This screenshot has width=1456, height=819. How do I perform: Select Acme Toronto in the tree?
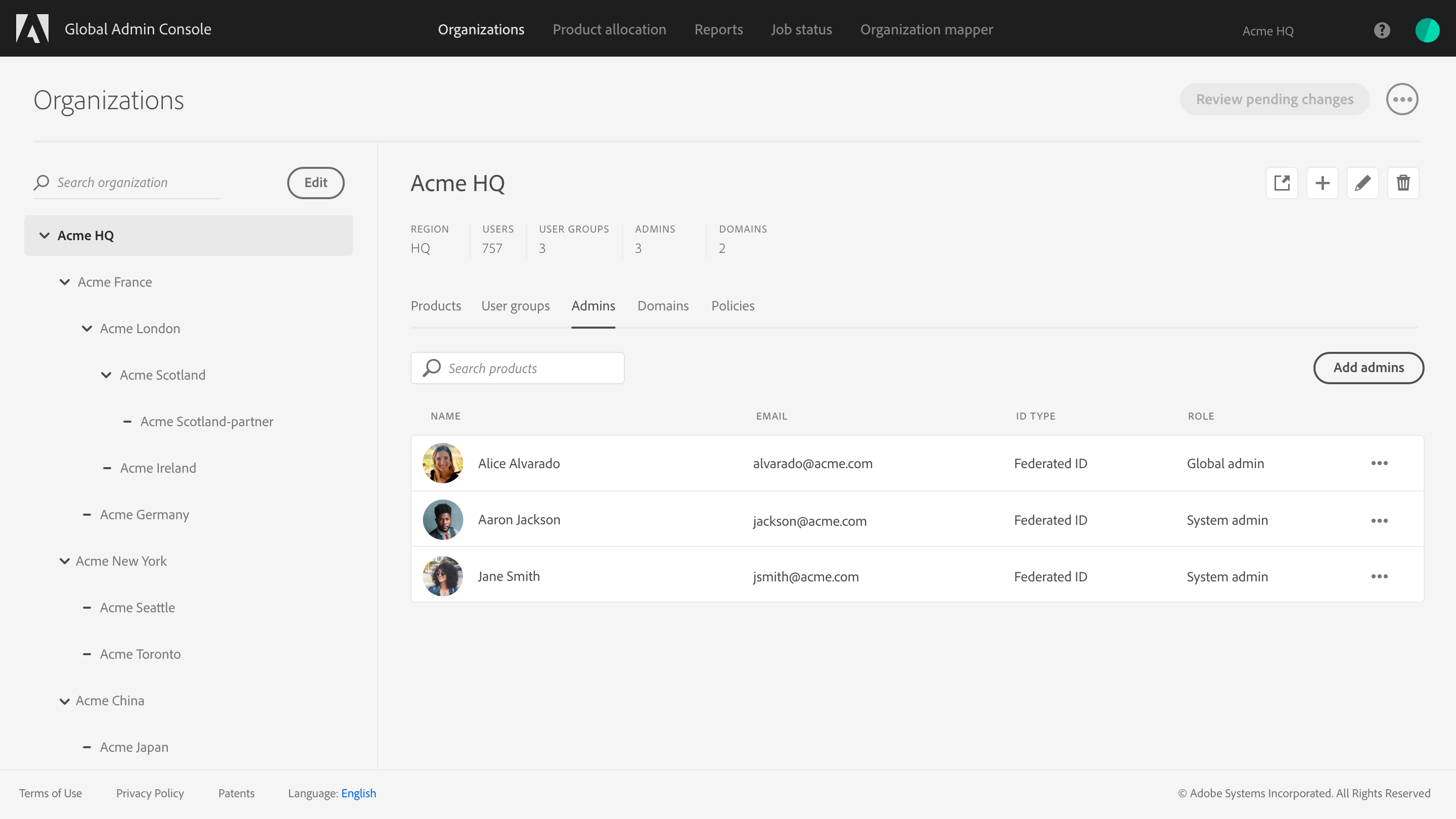(140, 654)
